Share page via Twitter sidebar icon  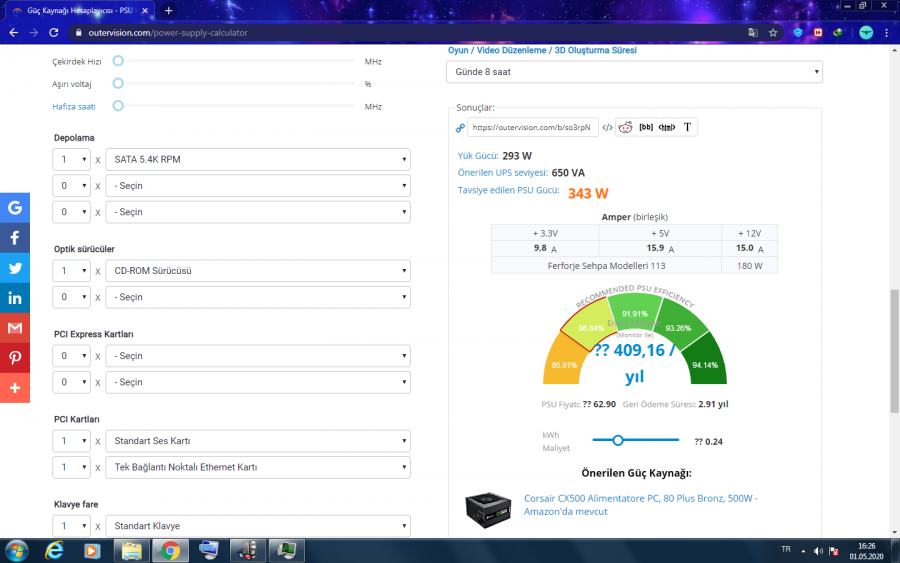click(x=15, y=268)
